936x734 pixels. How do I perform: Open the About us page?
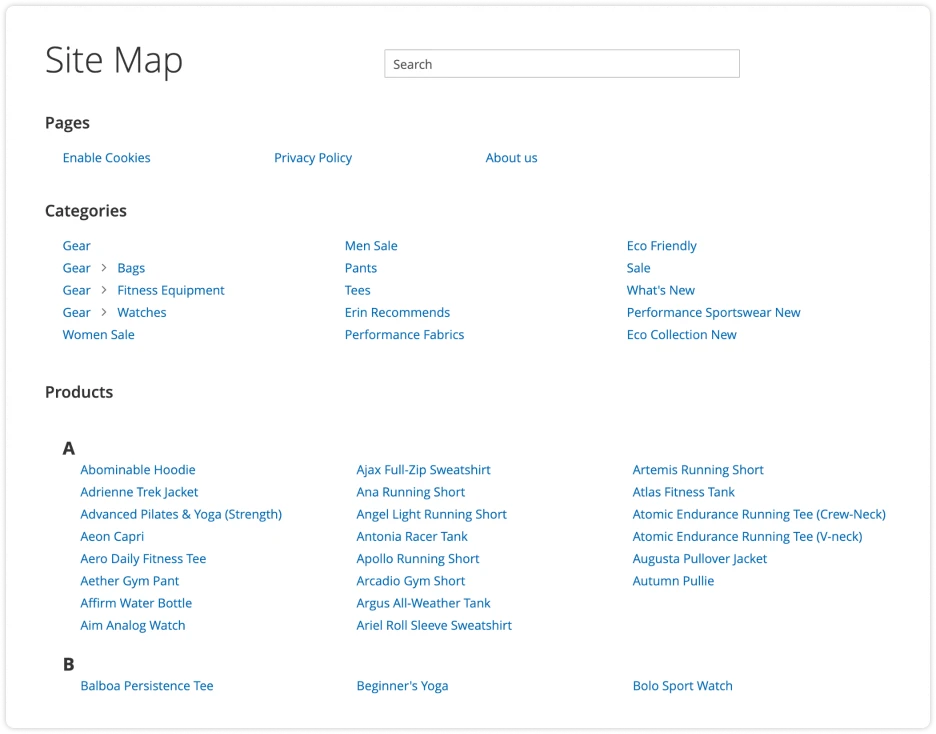pos(511,157)
